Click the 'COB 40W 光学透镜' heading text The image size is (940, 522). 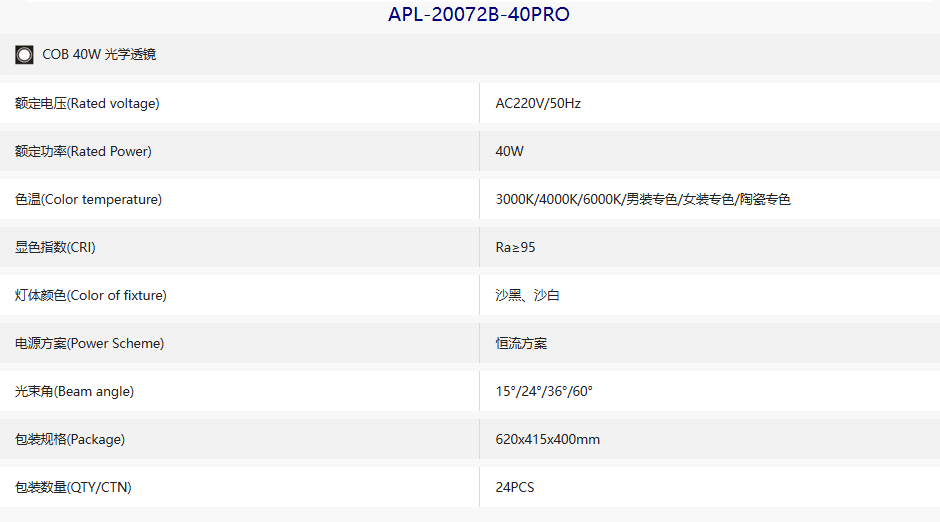point(99,55)
